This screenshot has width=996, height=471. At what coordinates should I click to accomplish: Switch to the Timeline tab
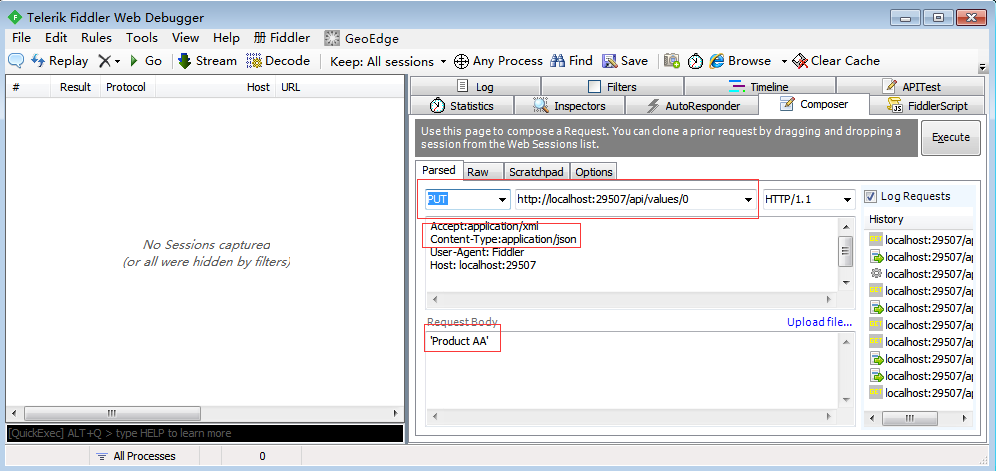tap(760, 86)
